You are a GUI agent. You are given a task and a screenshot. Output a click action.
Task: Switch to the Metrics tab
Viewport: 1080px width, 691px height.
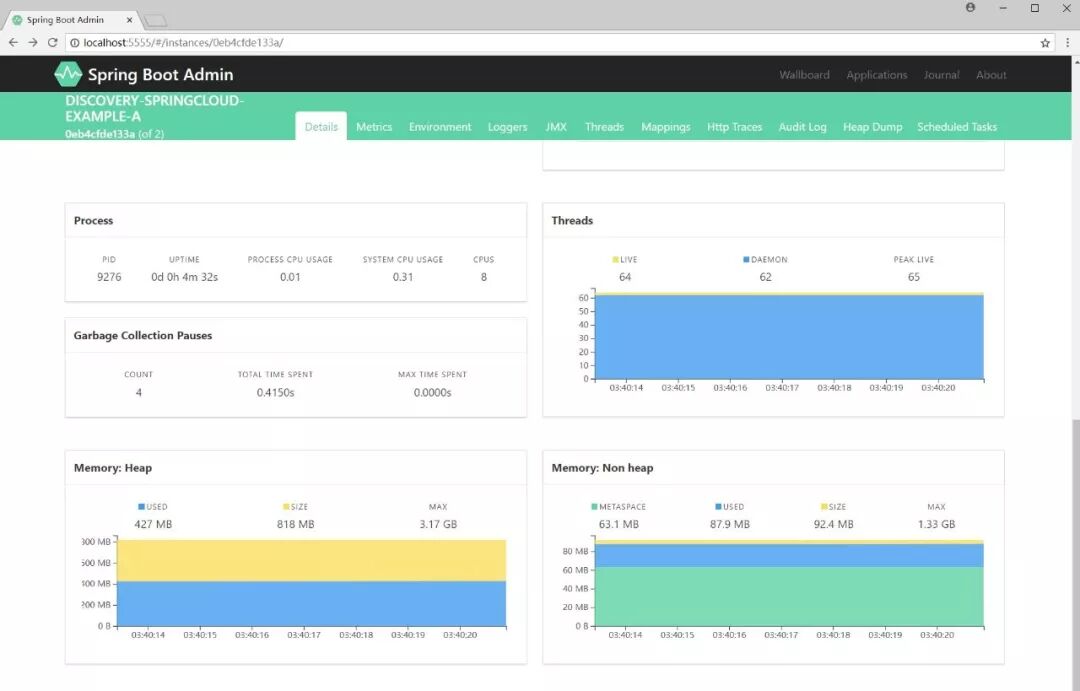(374, 127)
